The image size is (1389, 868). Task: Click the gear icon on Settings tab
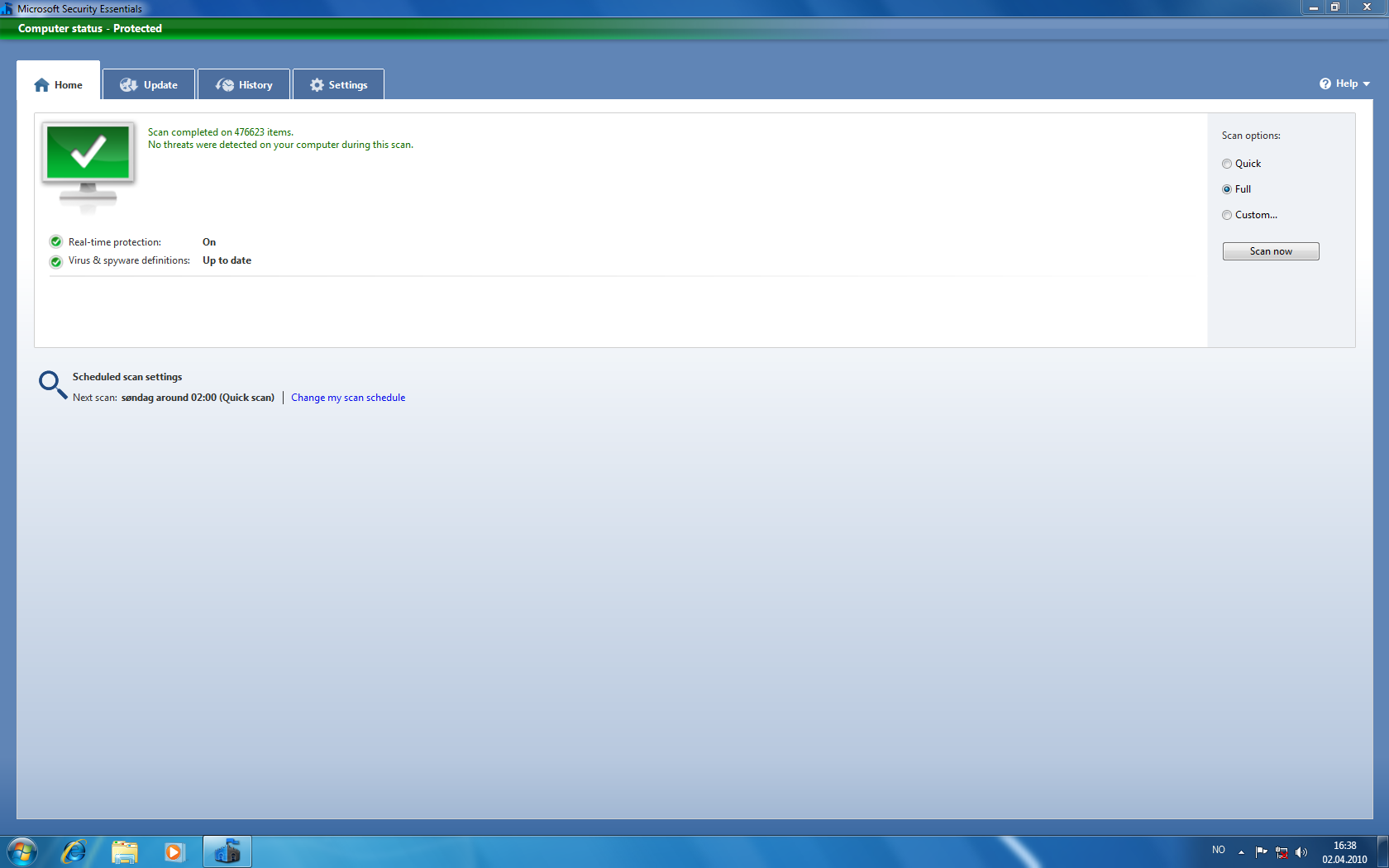tap(317, 85)
